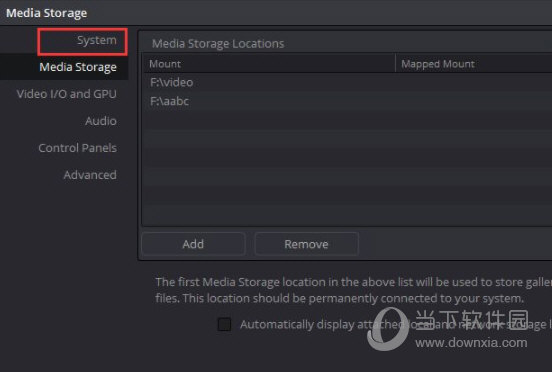This screenshot has width=552, height=372.
Task: Click the Media Storage Locations heading
Action: tap(218, 44)
